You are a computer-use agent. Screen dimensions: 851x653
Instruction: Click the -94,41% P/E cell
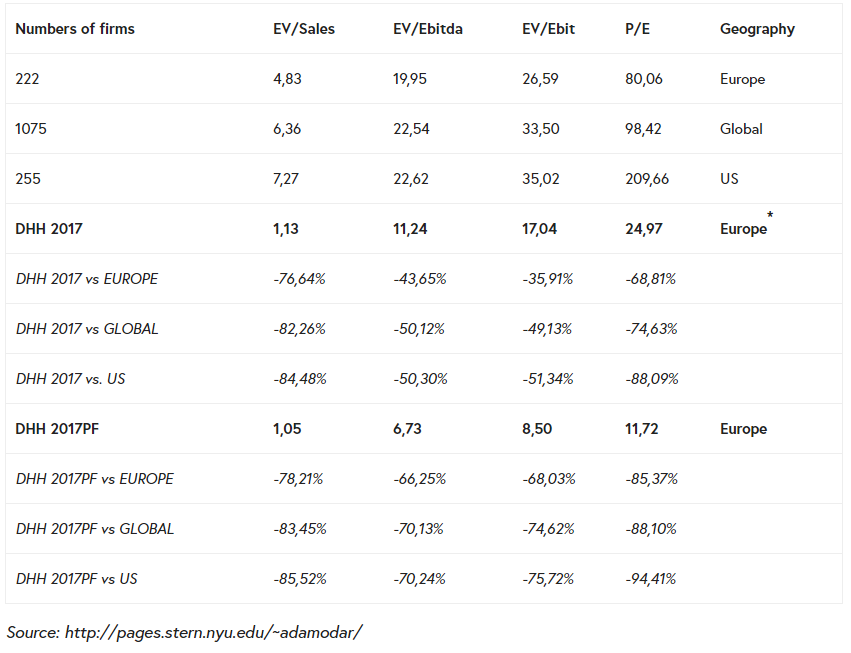(x=651, y=579)
